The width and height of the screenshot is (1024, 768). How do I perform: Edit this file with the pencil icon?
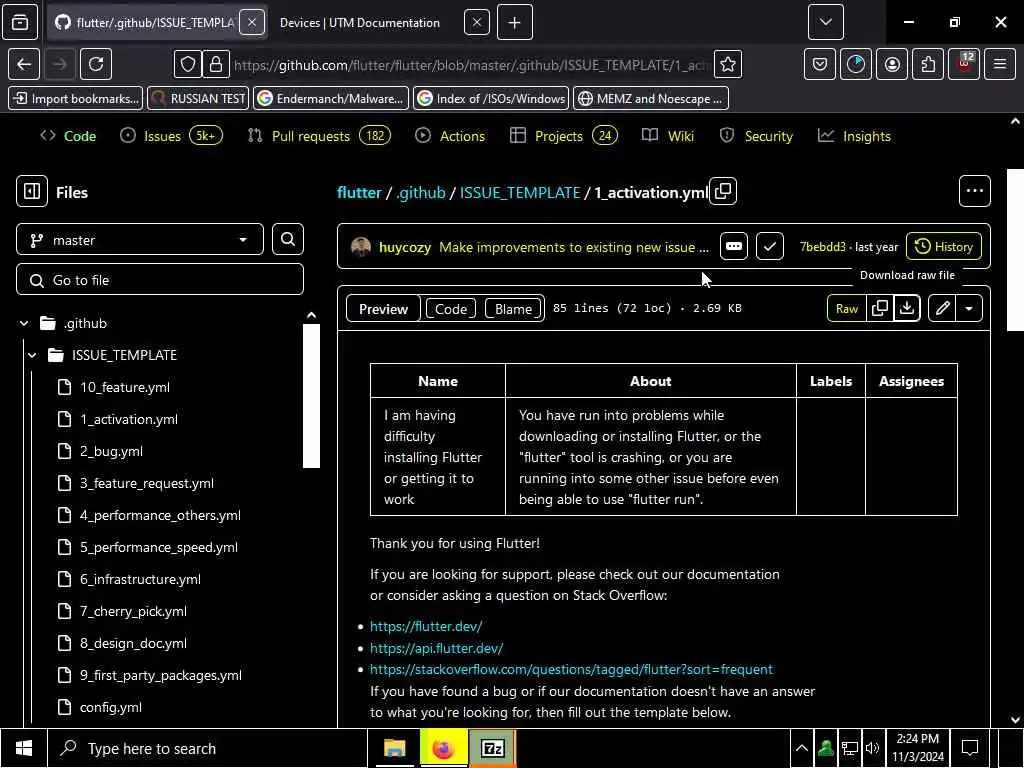942,308
